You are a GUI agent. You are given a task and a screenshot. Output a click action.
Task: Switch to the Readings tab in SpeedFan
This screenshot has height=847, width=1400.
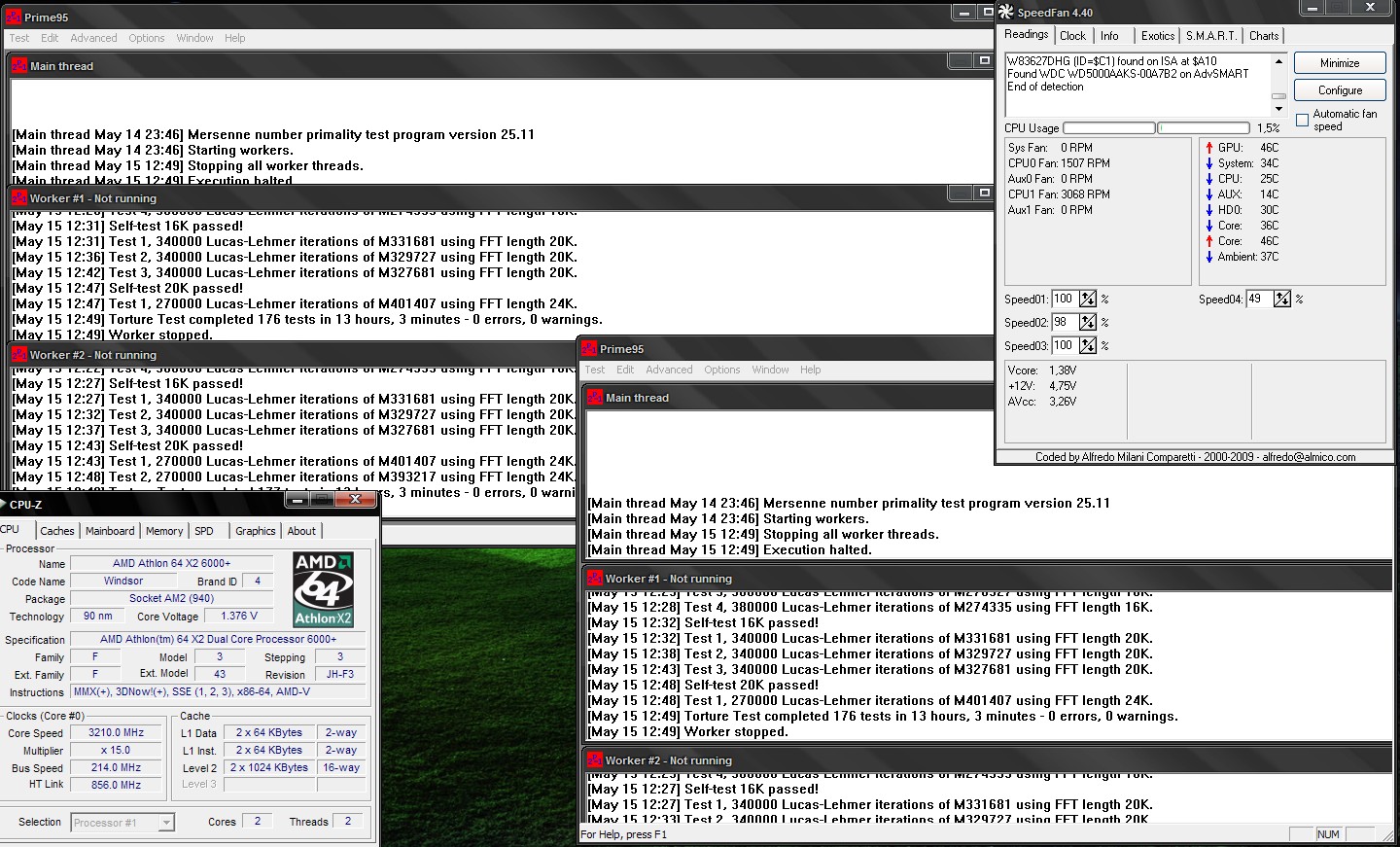[x=1027, y=34]
